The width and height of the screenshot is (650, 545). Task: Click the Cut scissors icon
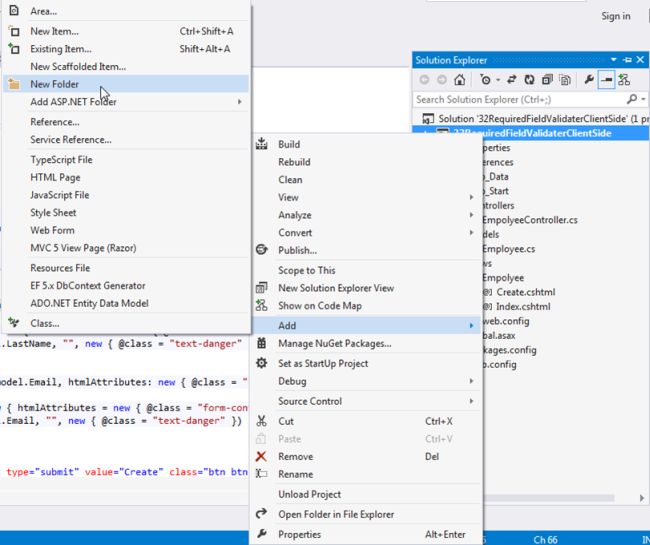point(262,421)
